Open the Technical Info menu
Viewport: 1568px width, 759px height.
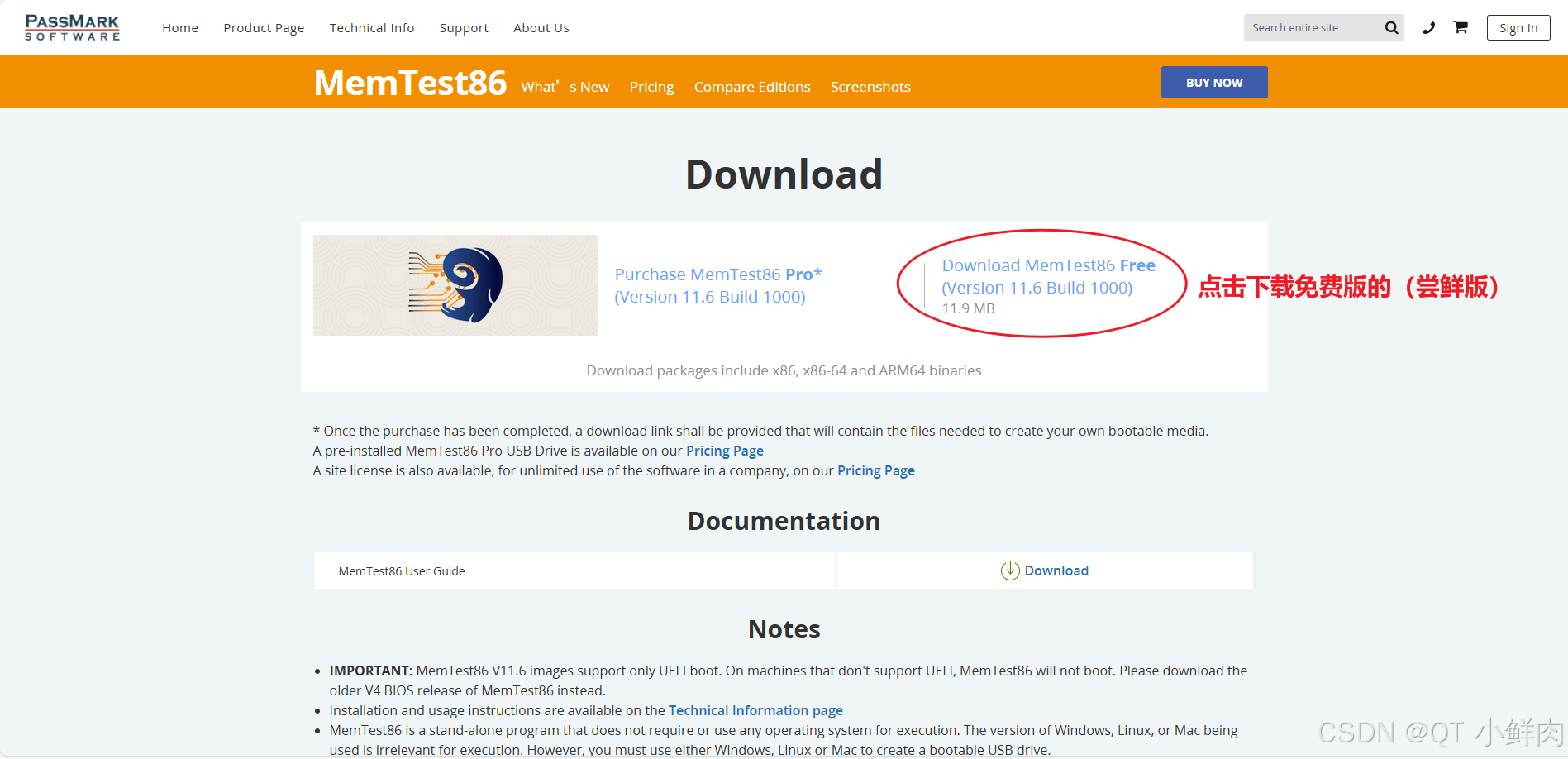coord(372,28)
